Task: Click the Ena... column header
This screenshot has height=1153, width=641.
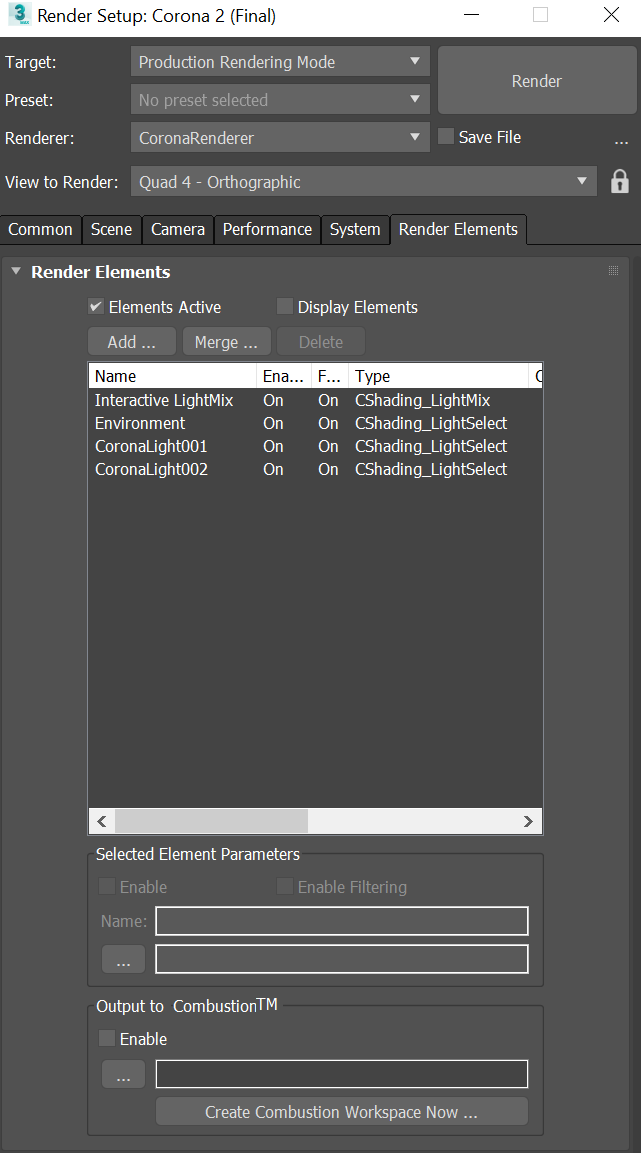Action: pyautogui.click(x=284, y=376)
